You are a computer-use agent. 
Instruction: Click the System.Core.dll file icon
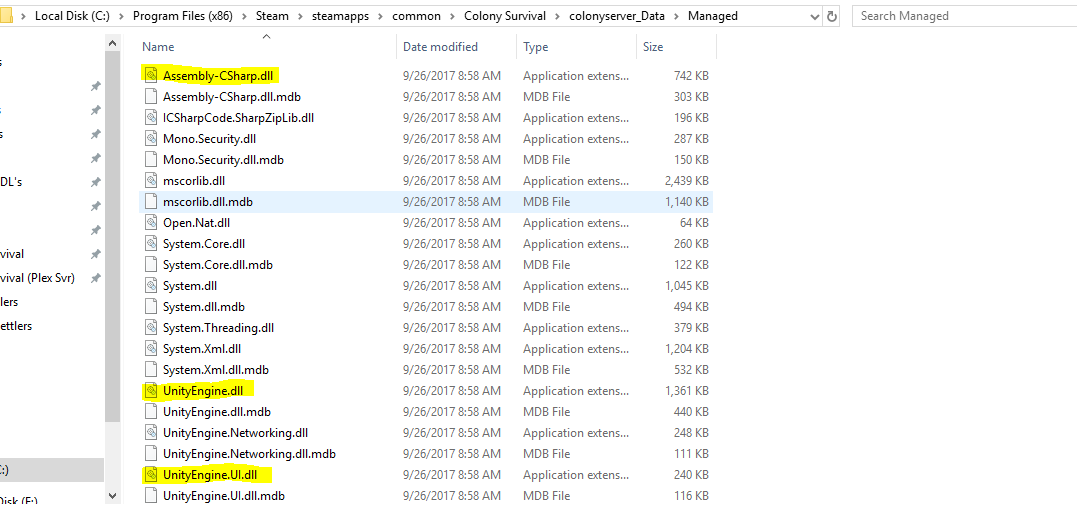(151, 244)
